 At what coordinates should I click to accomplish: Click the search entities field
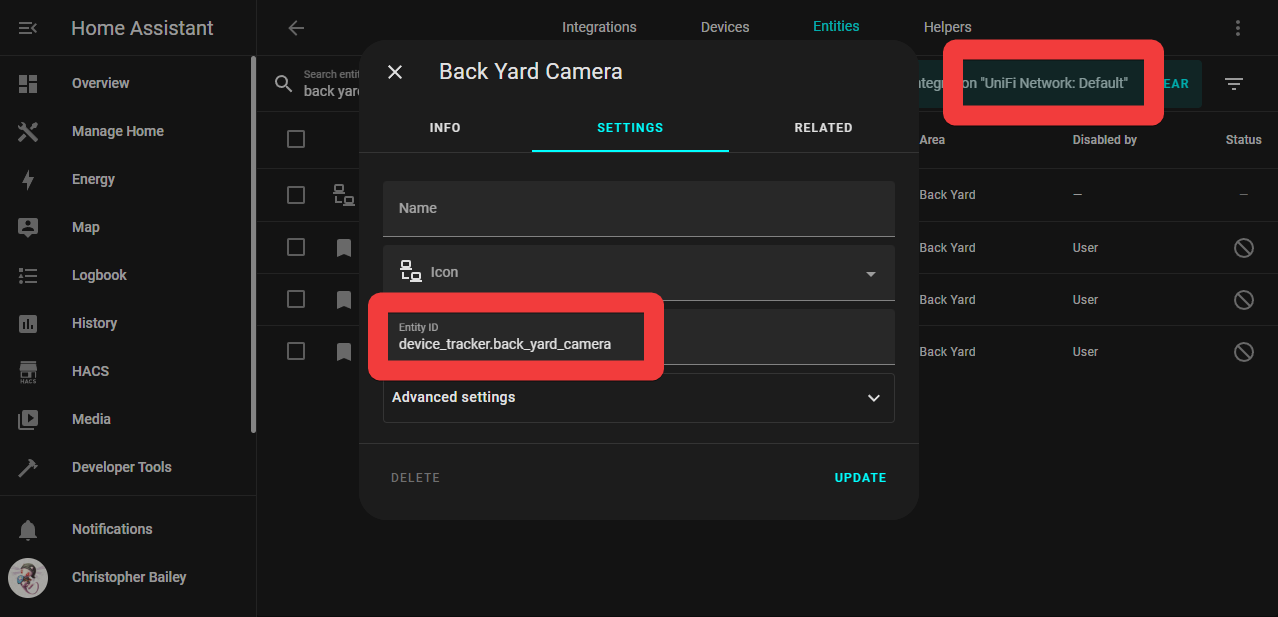pyautogui.click(x=332, y=84)
